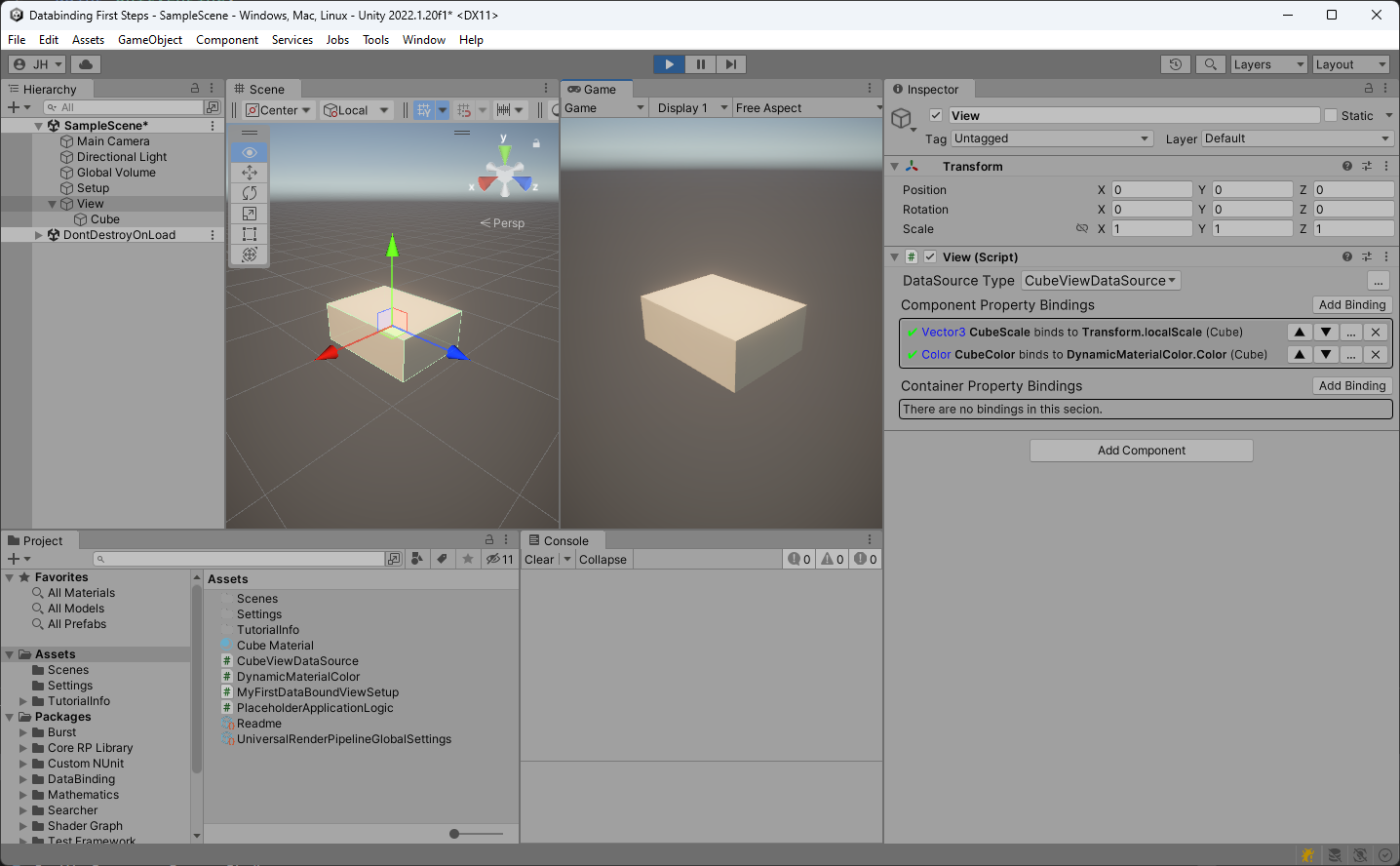Image resolution: width=1400 pixels, height=866 pixels.
Task: Clear the Console
Action: coord(539,559)
